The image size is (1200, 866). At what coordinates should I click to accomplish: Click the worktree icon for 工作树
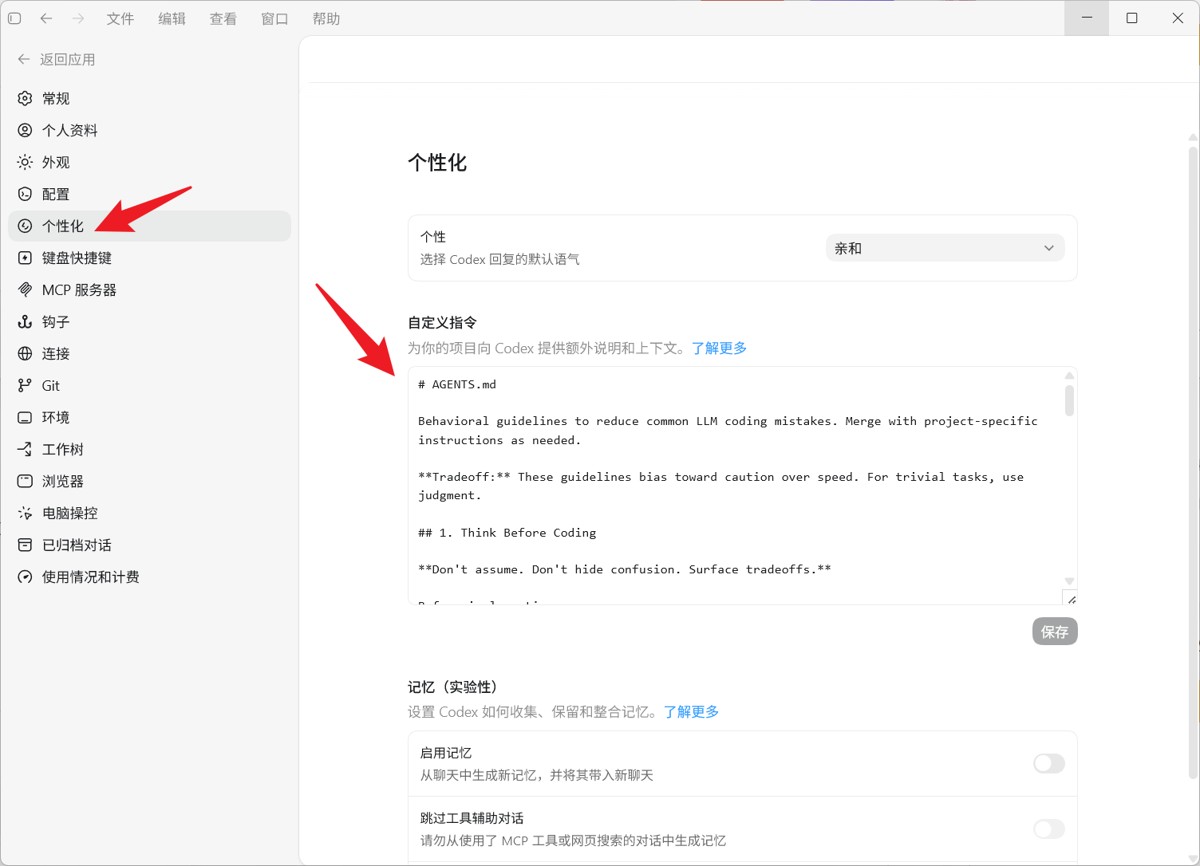[x=25, y=449]
